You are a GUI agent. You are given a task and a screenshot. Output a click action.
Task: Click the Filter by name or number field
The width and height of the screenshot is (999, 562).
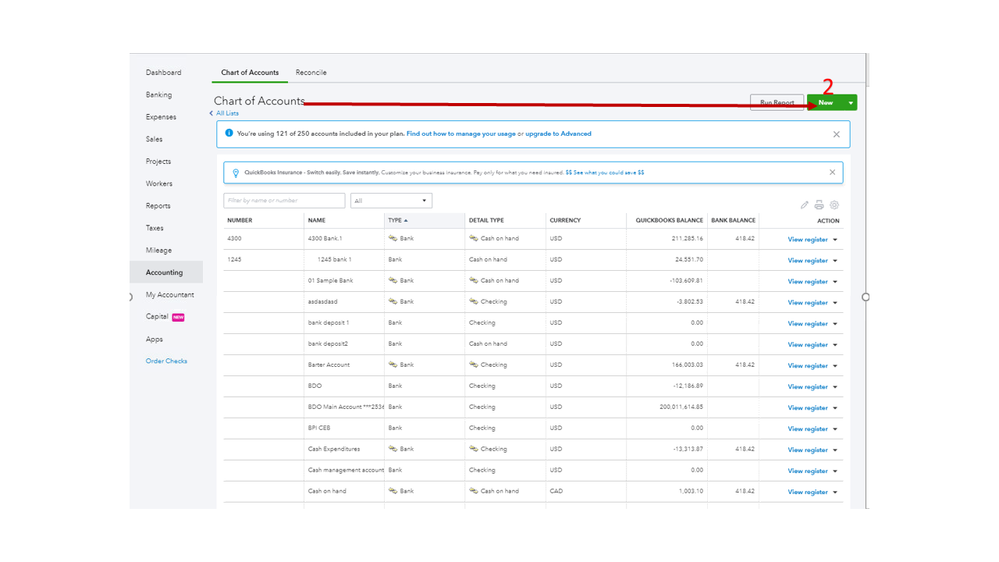pos(284,201)
